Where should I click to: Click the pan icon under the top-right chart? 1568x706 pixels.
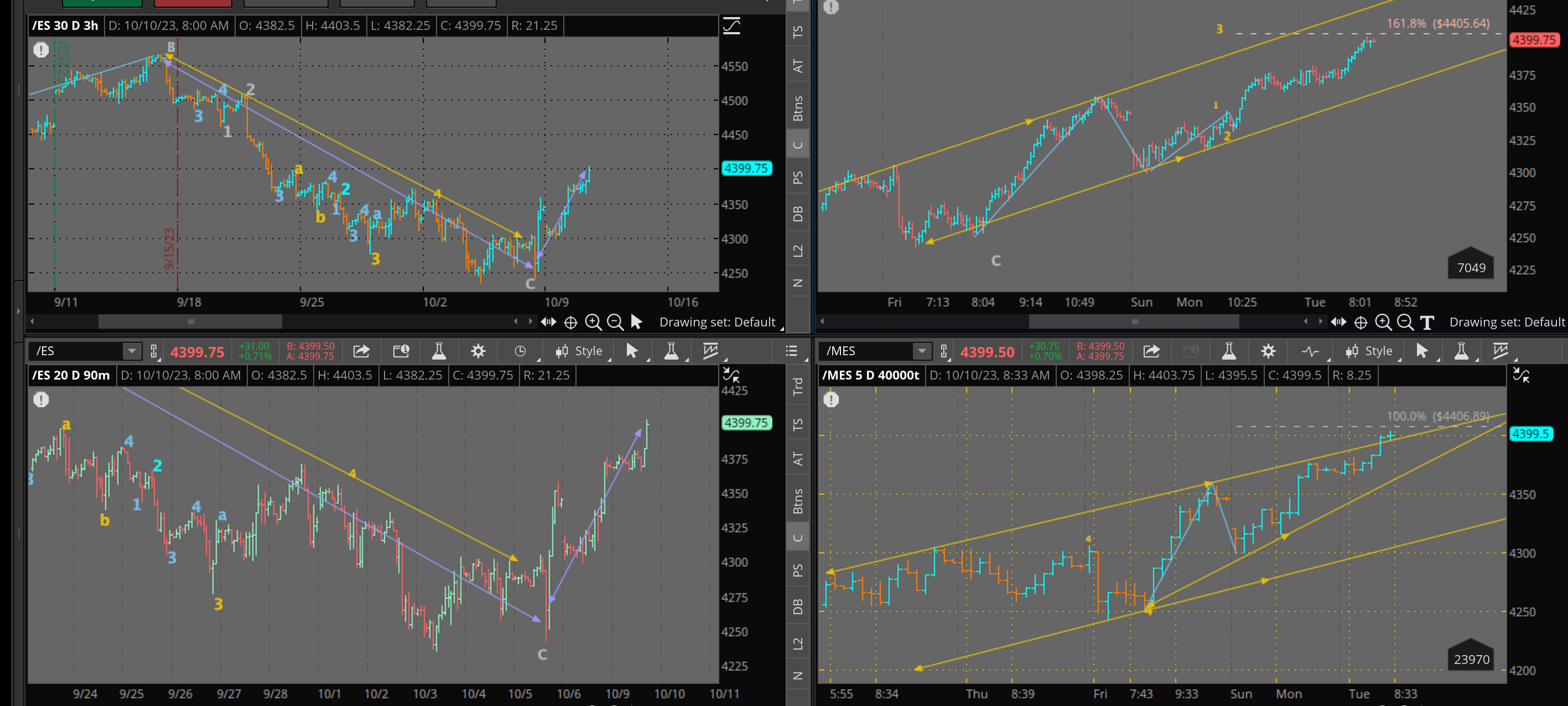(1338, 322)
